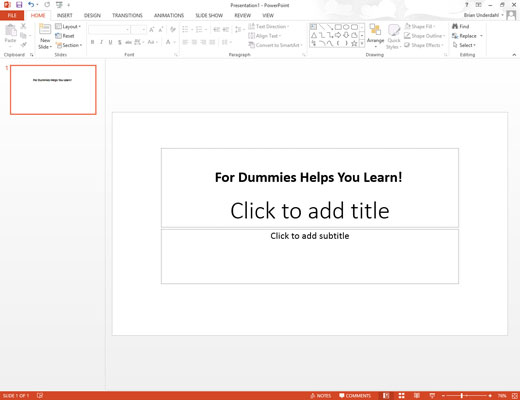Switch to the INSERT tab
Screen dimensions: 520x400
(x=64, y=15)
